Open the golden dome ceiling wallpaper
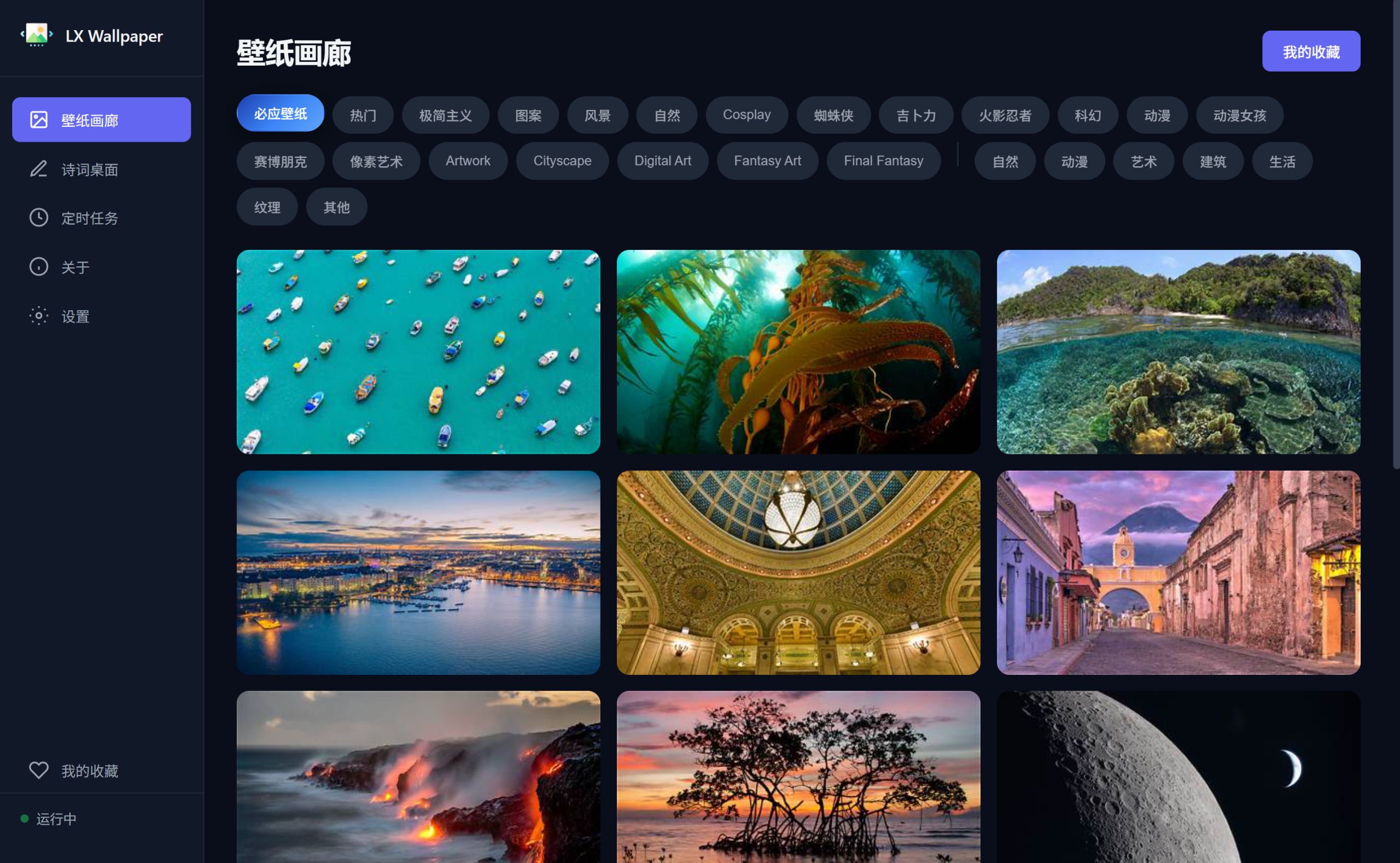The image size is (1400, 863). click(x=798, y=573)
